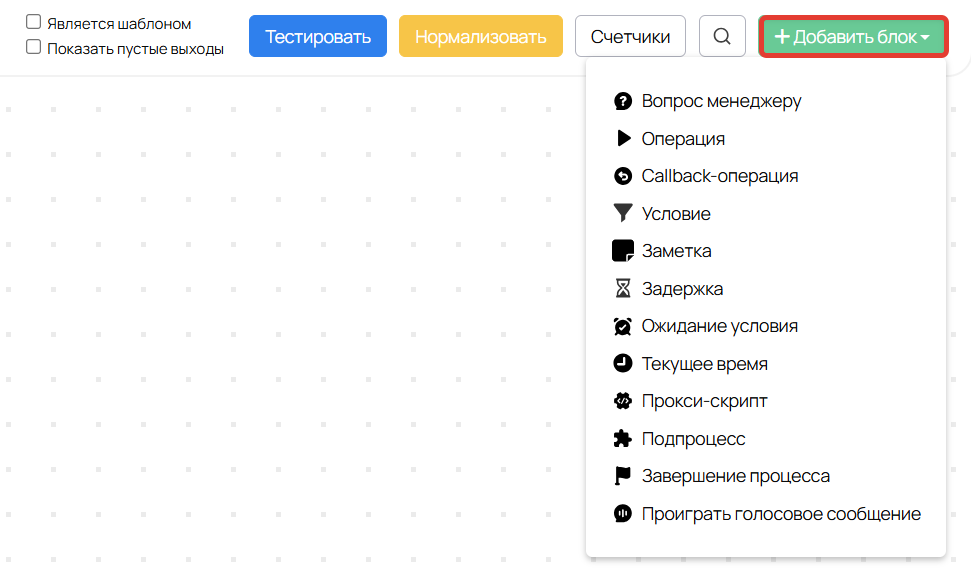The image size is (971, 583).
Task: Choose Проиграть голосовое сообщение menu entry
Action: (x=780, y=513)
